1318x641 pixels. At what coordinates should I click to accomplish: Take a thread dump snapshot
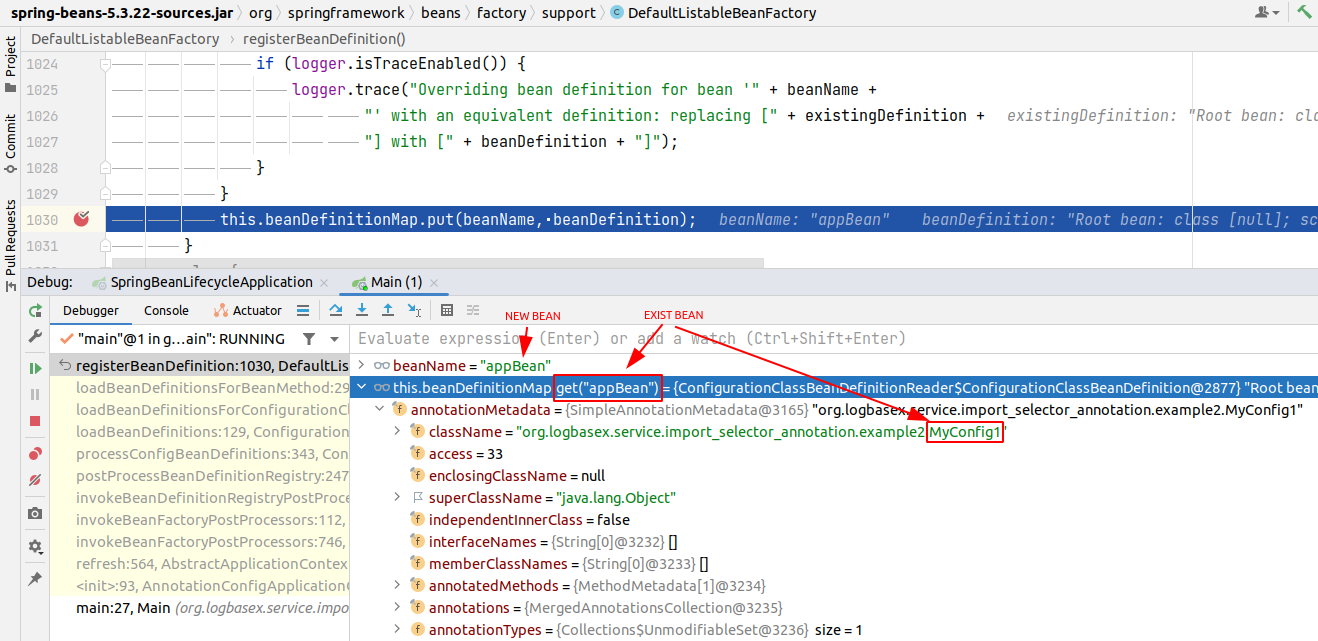pos(34,512)
